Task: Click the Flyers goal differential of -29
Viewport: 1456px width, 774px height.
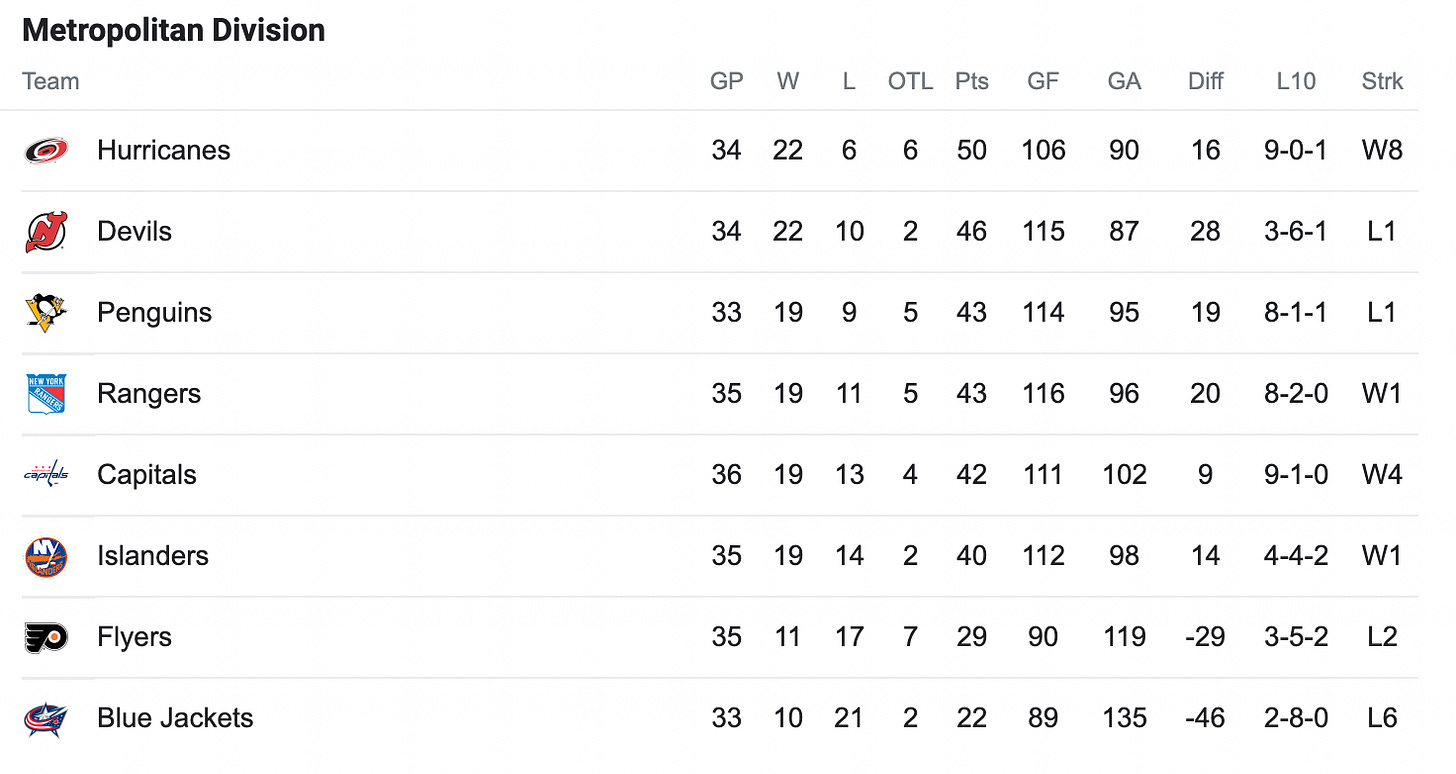Action: click(1205, 637)
